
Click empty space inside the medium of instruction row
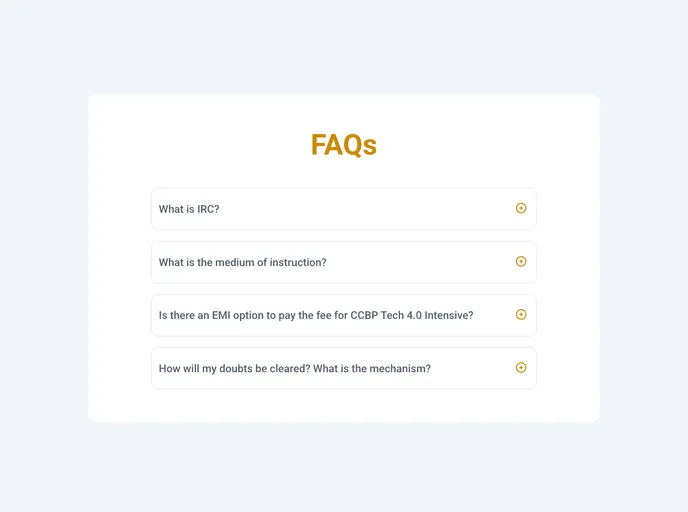pyautogui.click(x=420, y=262)
